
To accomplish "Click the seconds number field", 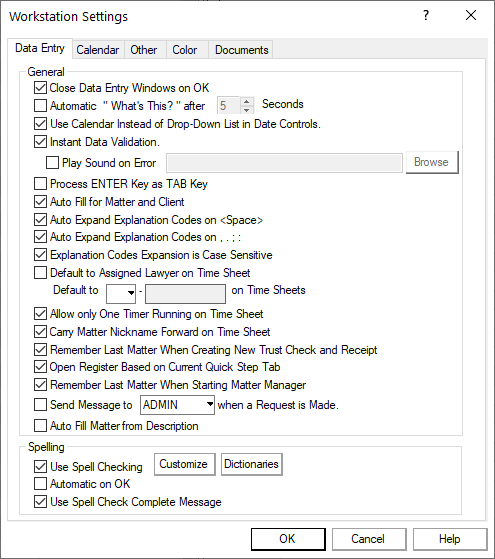I will coord(229,106).
